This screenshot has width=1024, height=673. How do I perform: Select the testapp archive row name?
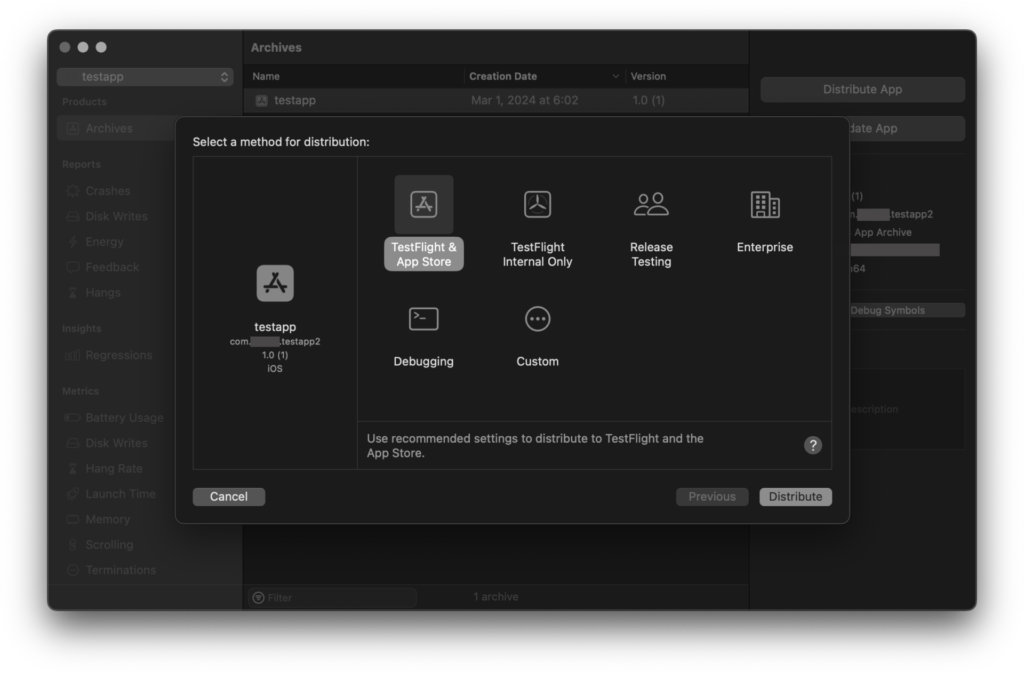pos(295,101)
